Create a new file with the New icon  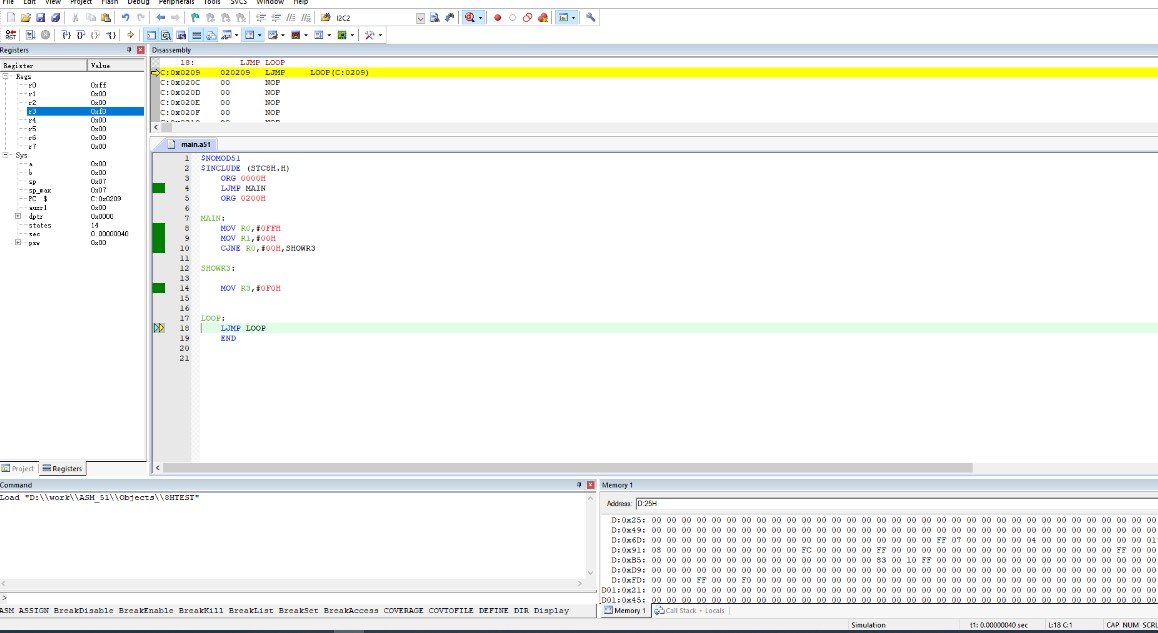click(10, 18)
